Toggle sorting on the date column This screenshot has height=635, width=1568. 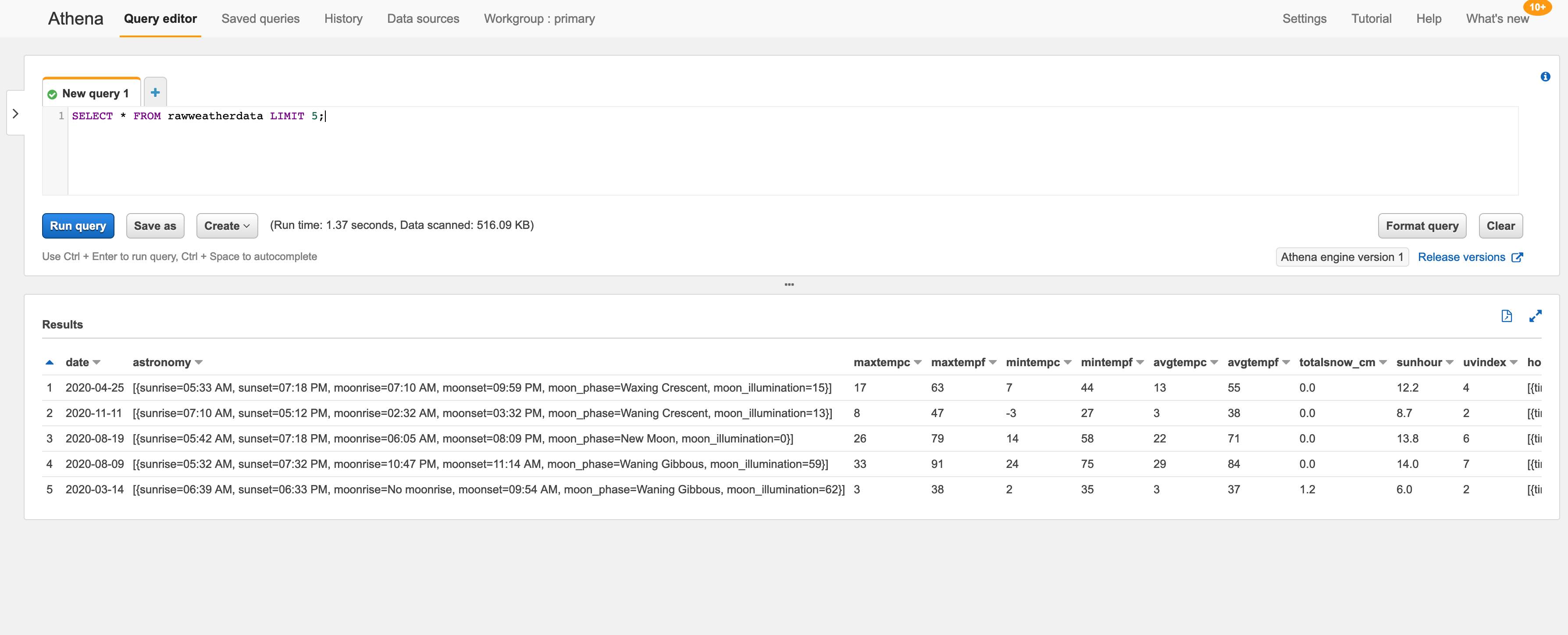tap(97, 362)
